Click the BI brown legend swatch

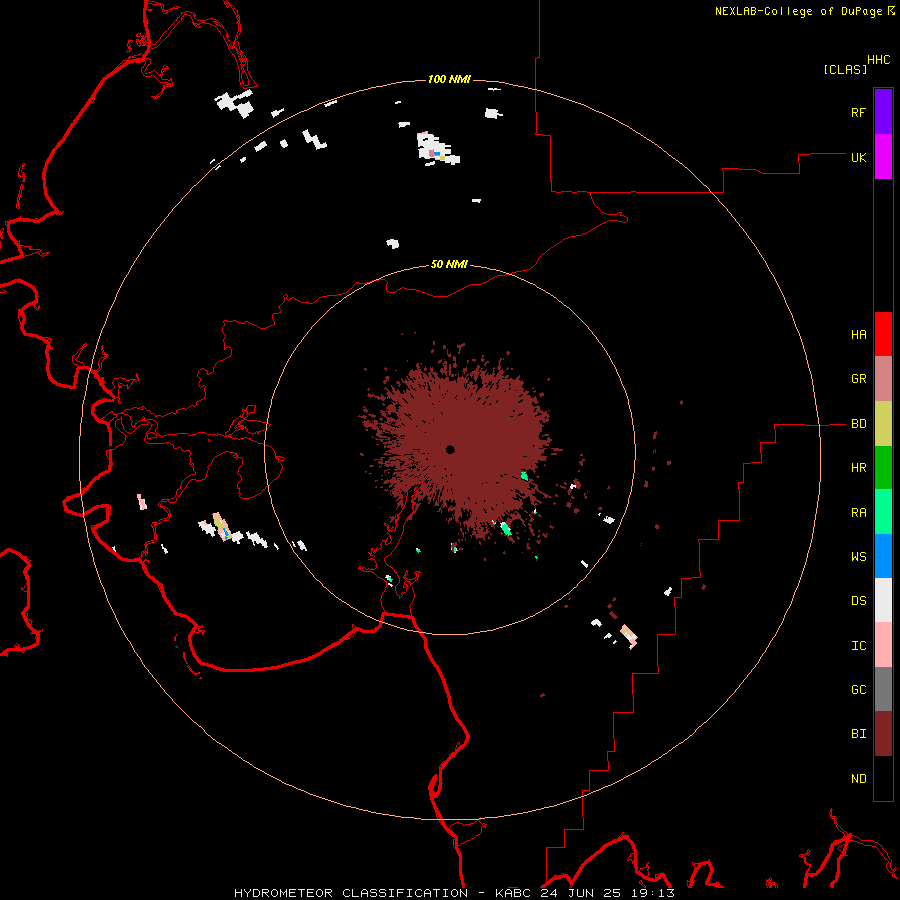pos(883,734)
